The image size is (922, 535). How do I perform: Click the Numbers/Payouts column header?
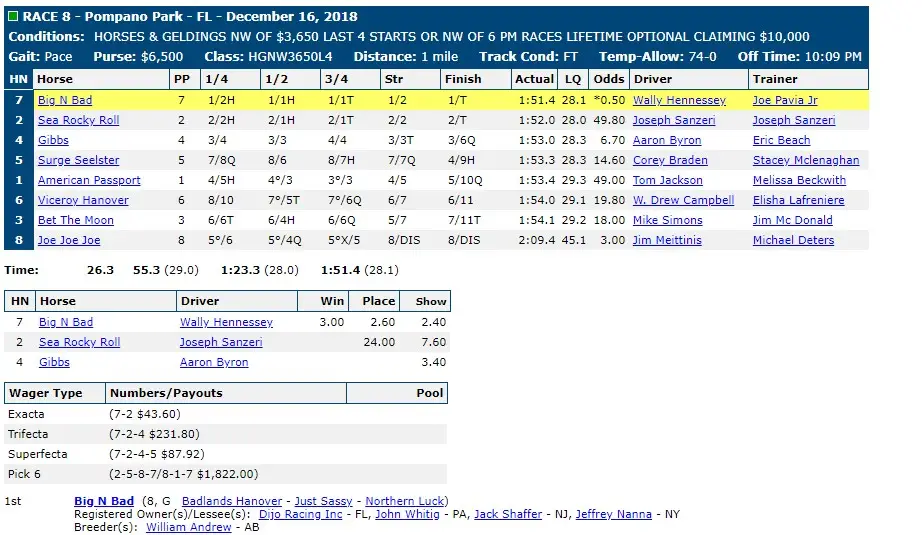click(226, 393)
